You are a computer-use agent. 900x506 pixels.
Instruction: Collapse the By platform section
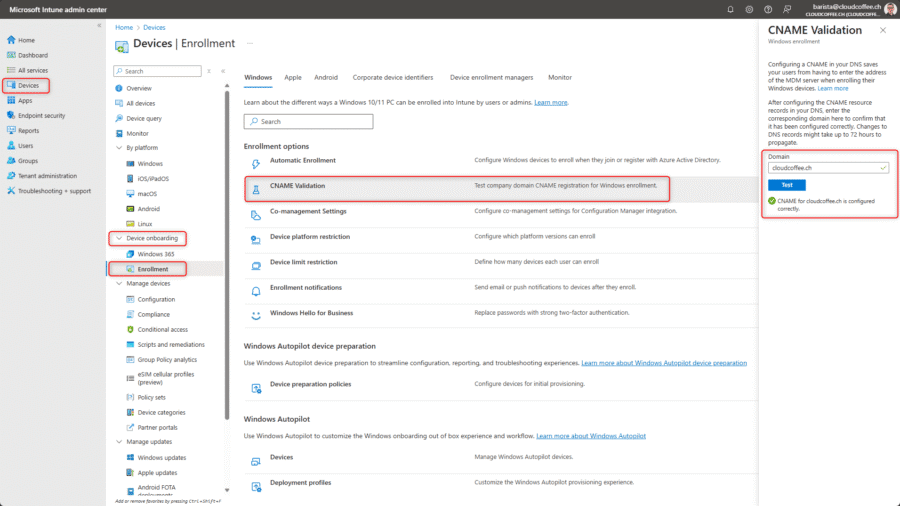[x=119, y=147]
